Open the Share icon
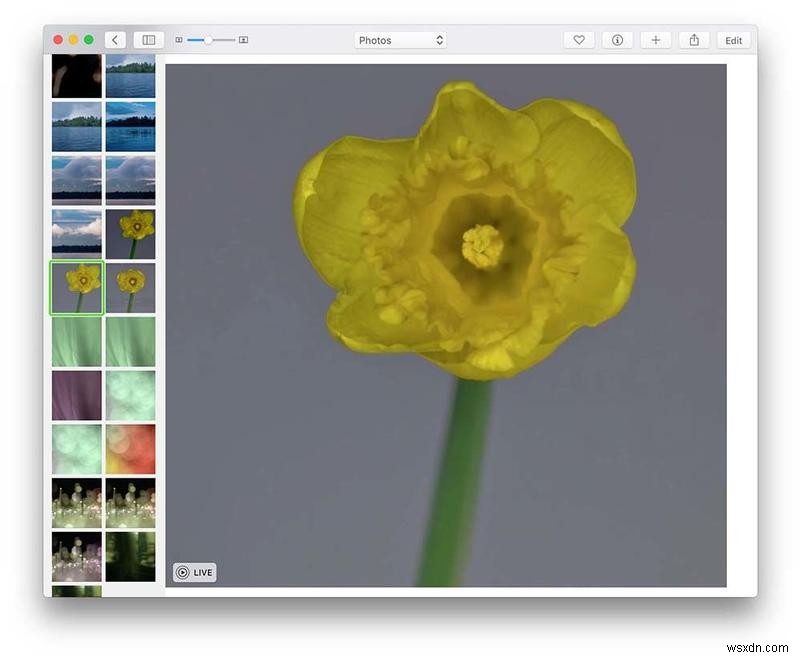The height and width of the screenshot is (658, 800). click(694, 40)
